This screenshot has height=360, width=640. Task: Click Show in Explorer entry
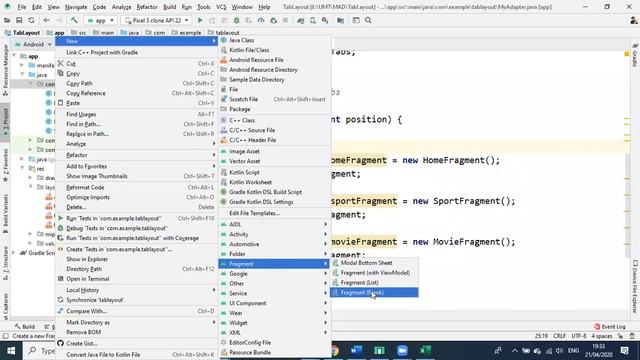137,259
